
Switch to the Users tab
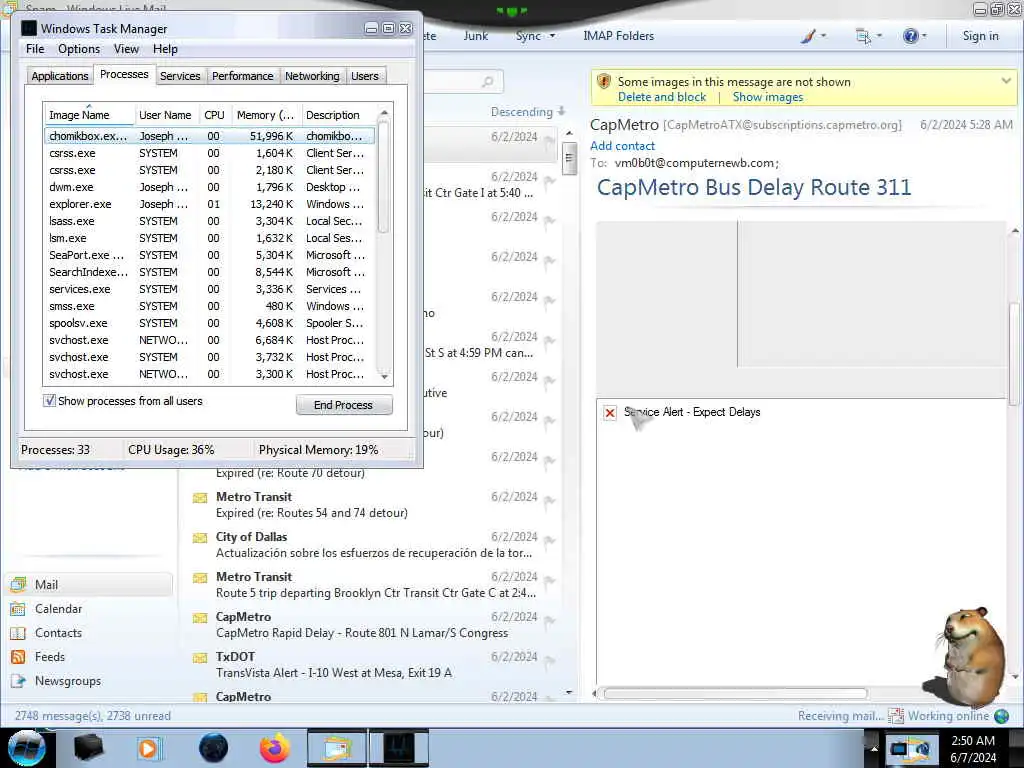pos(364,76)
